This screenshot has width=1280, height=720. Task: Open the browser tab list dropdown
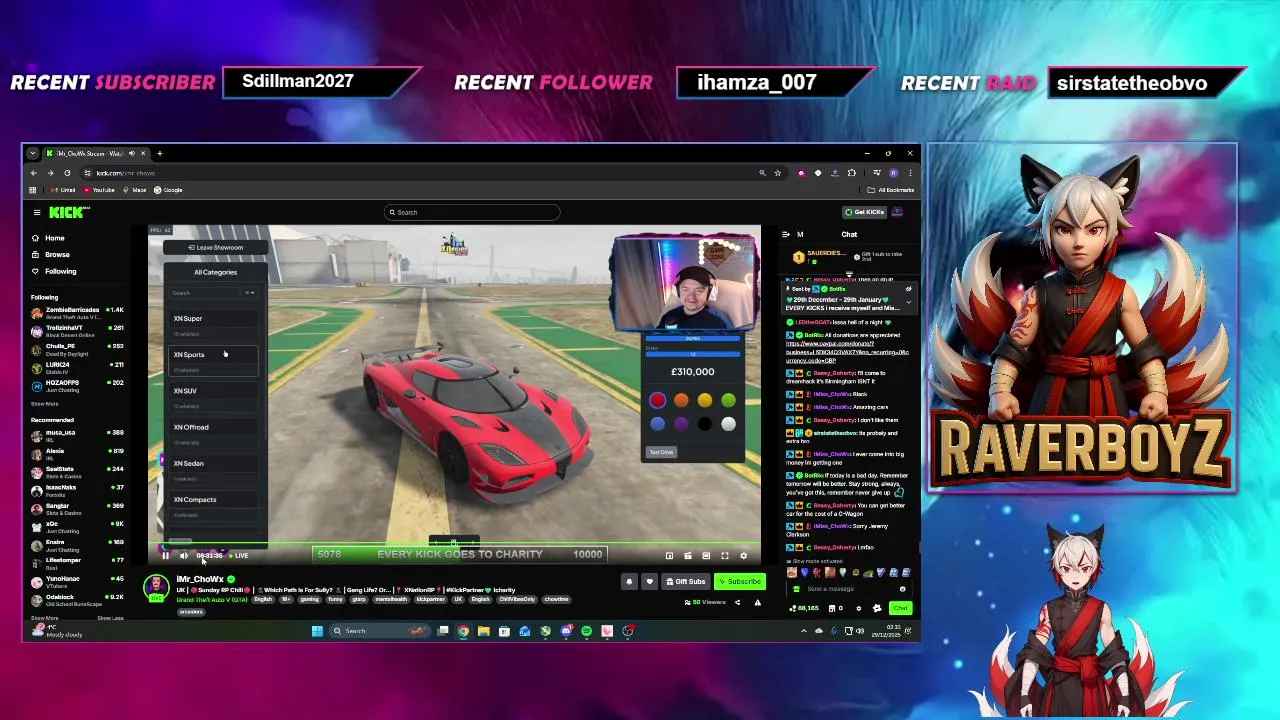(33, 153)
